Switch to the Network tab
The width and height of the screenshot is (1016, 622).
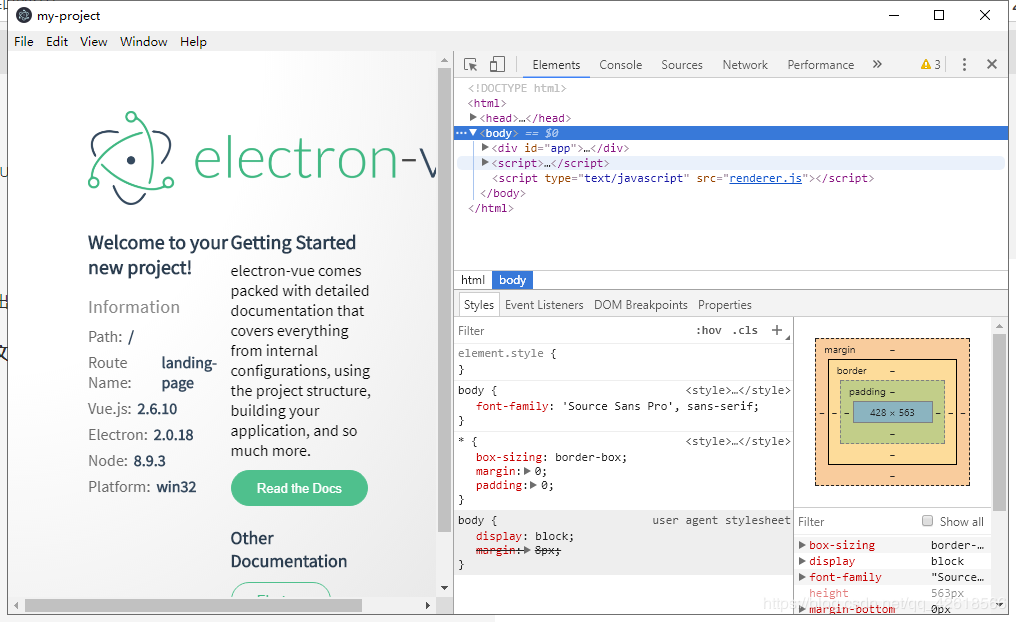click(x=745, y=65)
